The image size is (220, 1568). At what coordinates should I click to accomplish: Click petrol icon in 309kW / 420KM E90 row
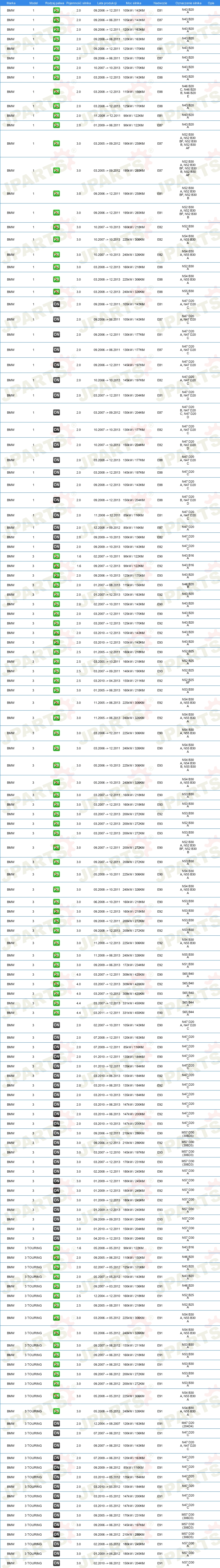tap(56, 975)
